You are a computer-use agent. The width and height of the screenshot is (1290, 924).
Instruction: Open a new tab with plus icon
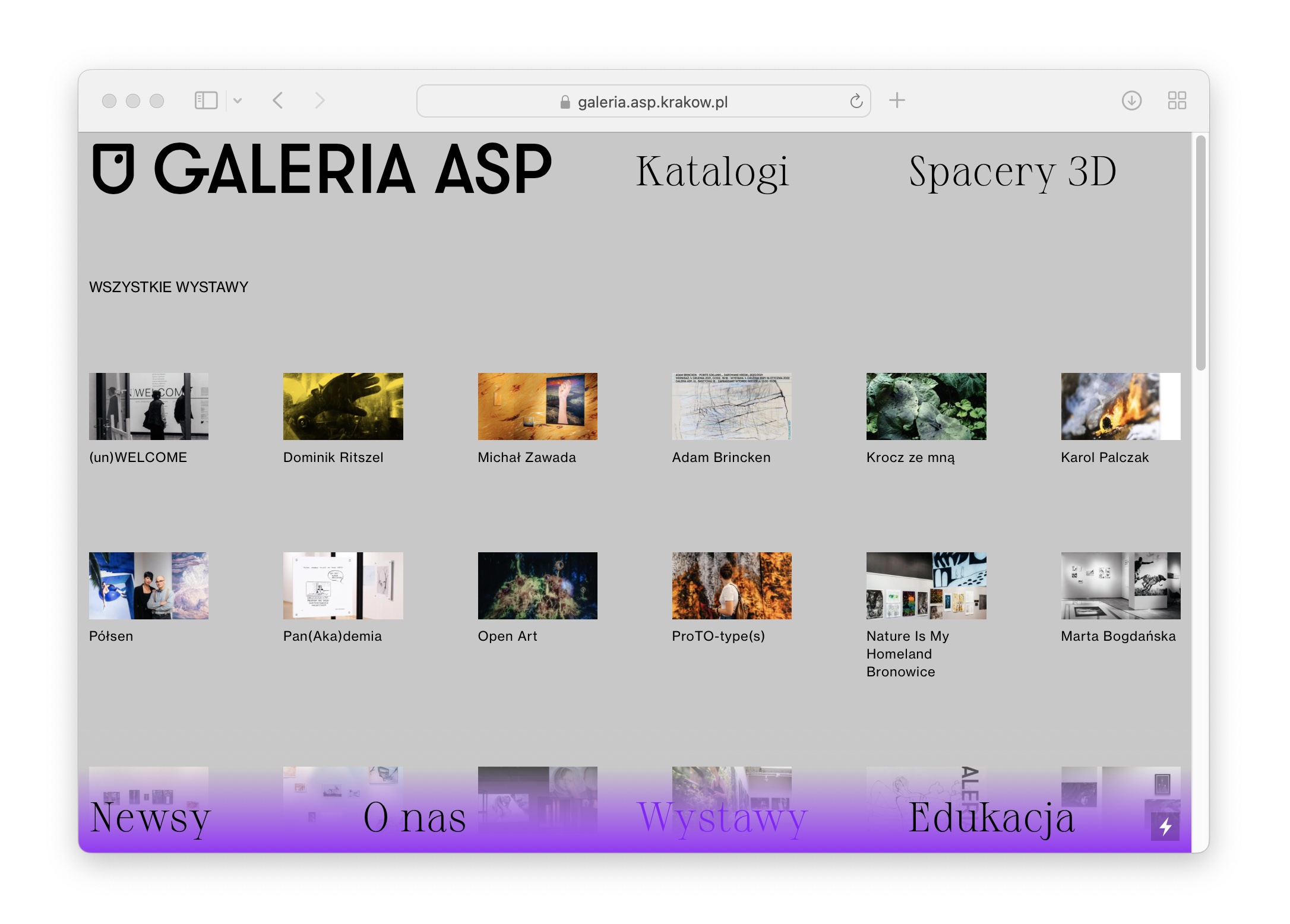897,100
